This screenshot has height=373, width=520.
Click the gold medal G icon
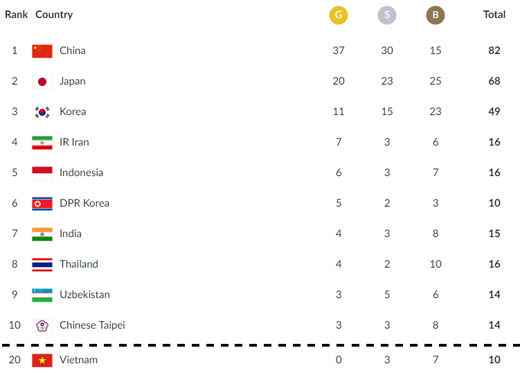[x=338, y=15]
